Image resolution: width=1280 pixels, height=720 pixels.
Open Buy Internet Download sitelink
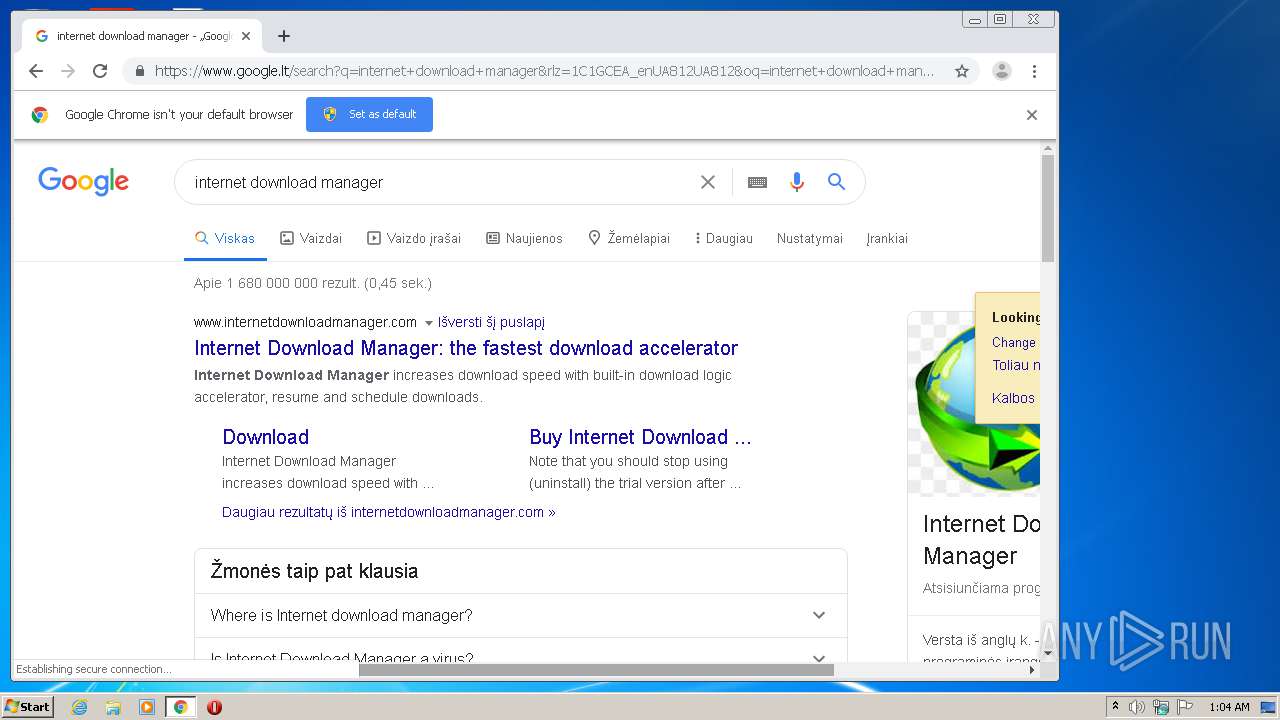(x=640, y=437)
